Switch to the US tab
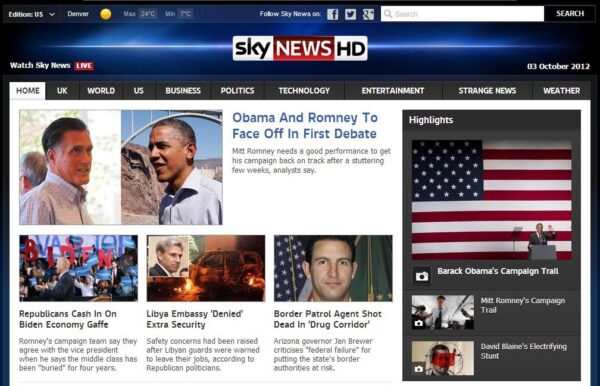This screenshot has width=600, height=386. 139,91
